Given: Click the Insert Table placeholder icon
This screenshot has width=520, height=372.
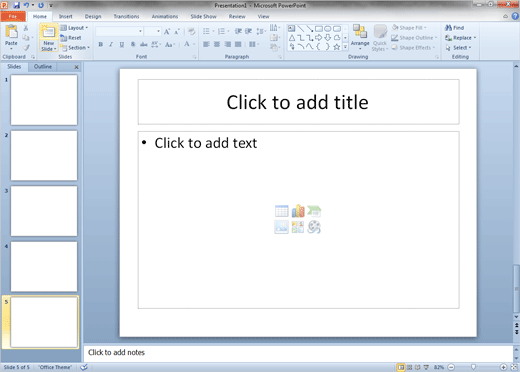Looking at the screenshot, I should coord(282,211).
